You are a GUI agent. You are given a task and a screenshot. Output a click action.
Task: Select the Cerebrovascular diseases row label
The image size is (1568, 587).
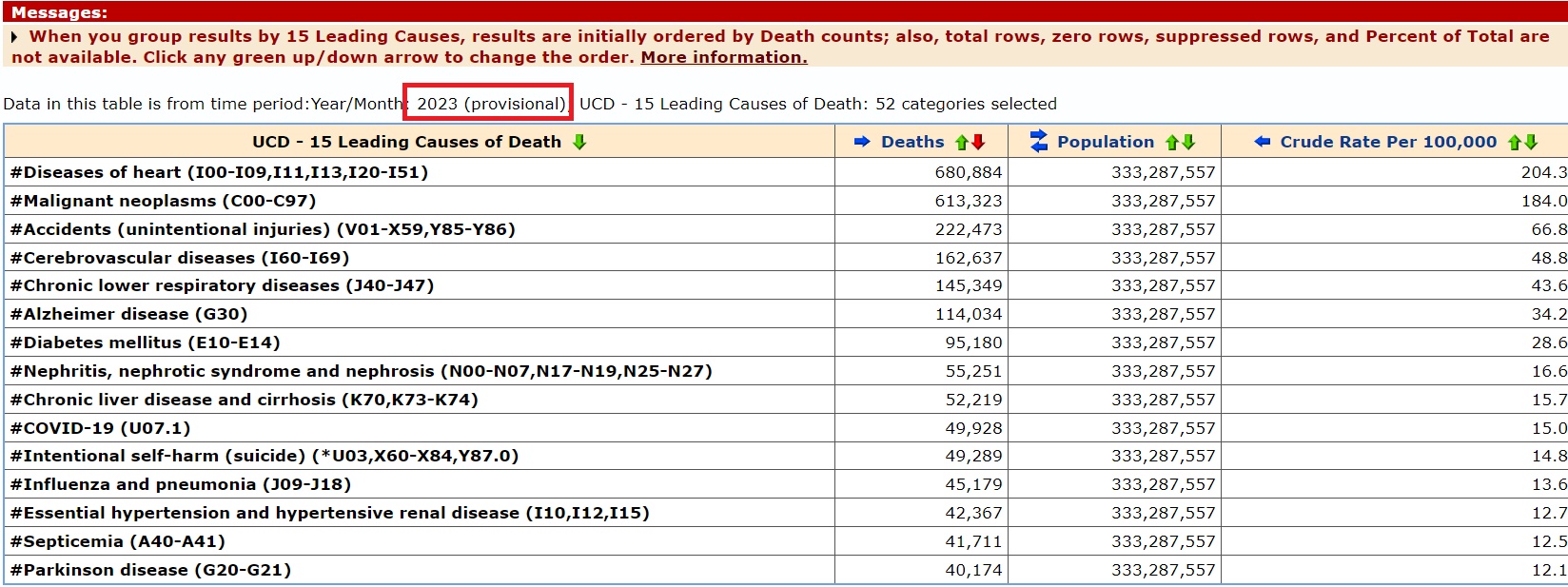pyautogui.click(x=180, y=258)
